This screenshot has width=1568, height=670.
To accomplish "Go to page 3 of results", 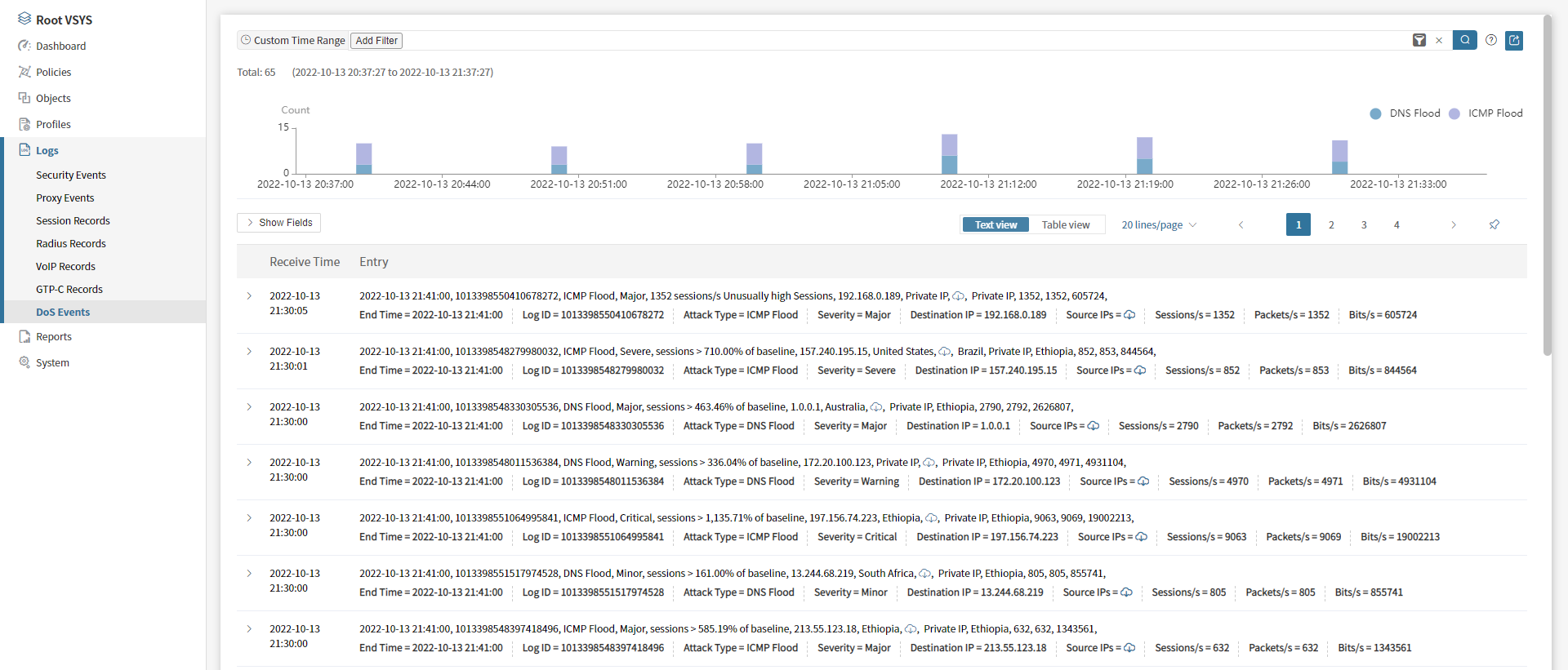I will (x=1364, y=225).
